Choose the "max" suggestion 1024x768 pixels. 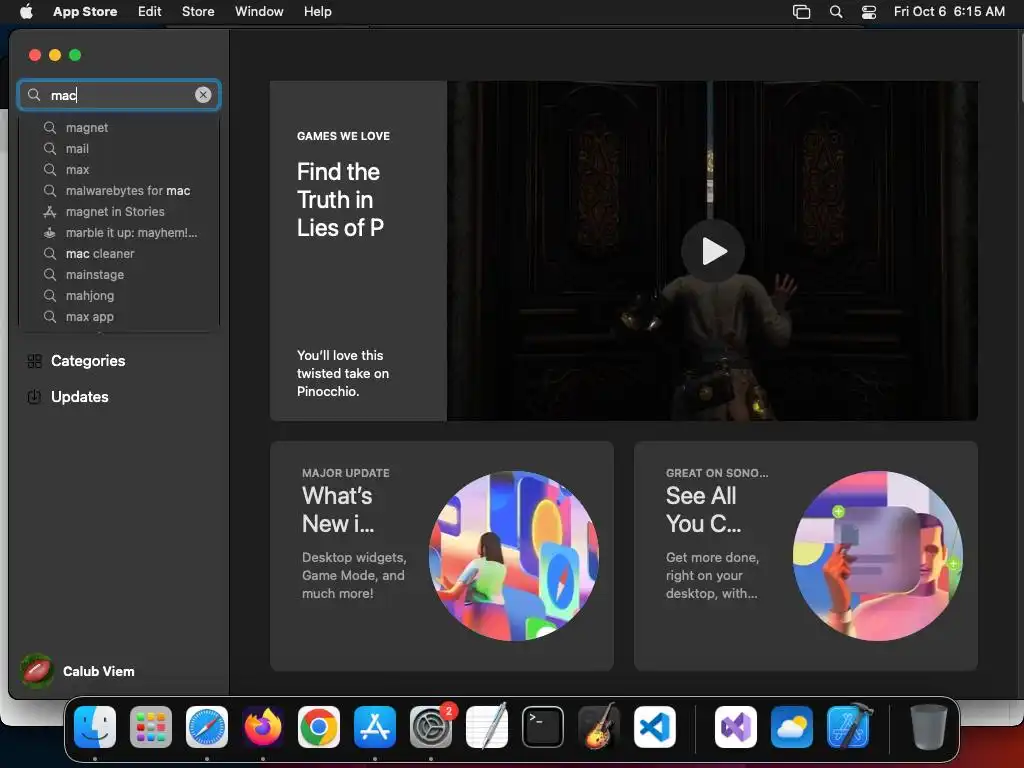(118, 169)
